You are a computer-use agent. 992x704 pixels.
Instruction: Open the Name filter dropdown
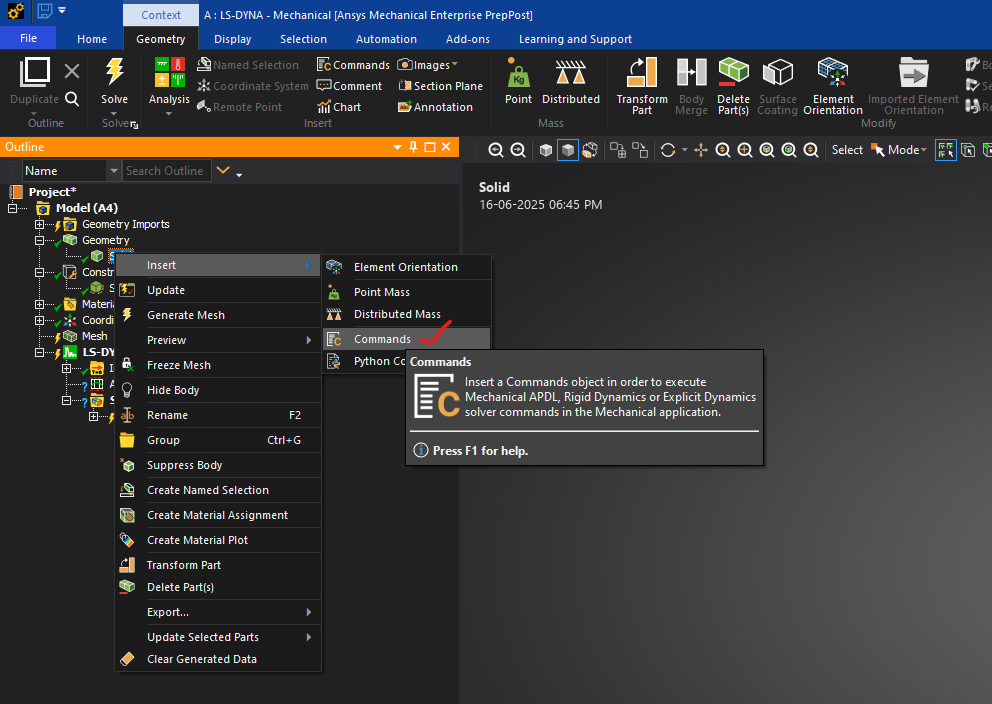point(114,171)
